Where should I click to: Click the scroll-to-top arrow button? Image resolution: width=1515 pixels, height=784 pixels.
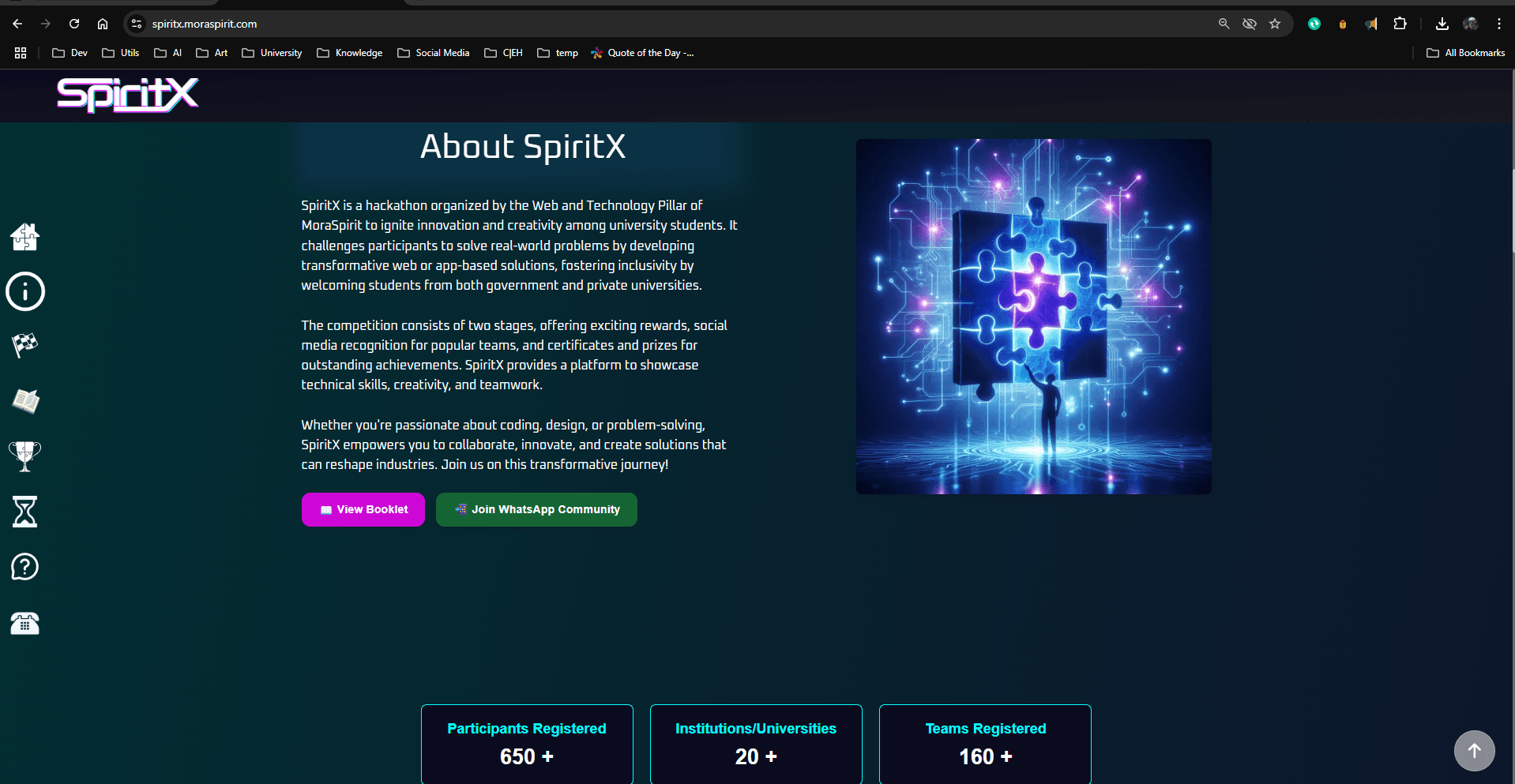pos(1474,751)
